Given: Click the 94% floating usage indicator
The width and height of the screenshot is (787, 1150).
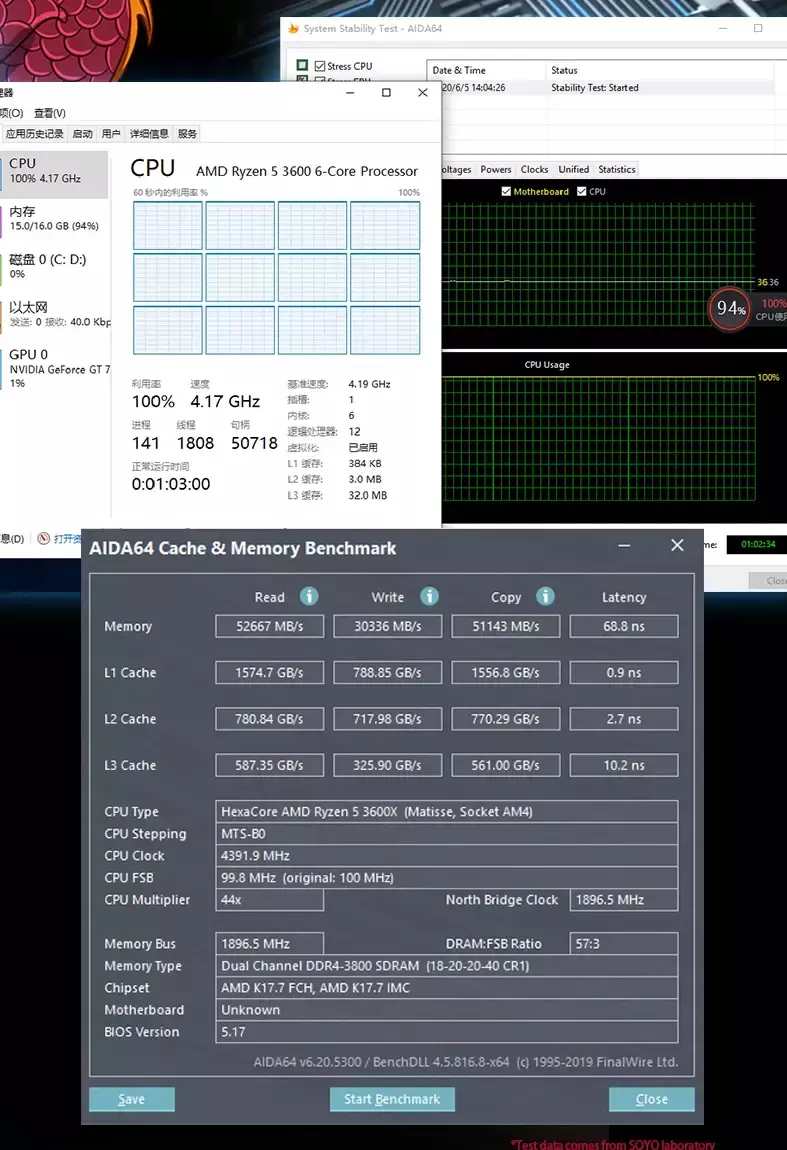Looking at the screenshot, I should (x=729, y=309).
